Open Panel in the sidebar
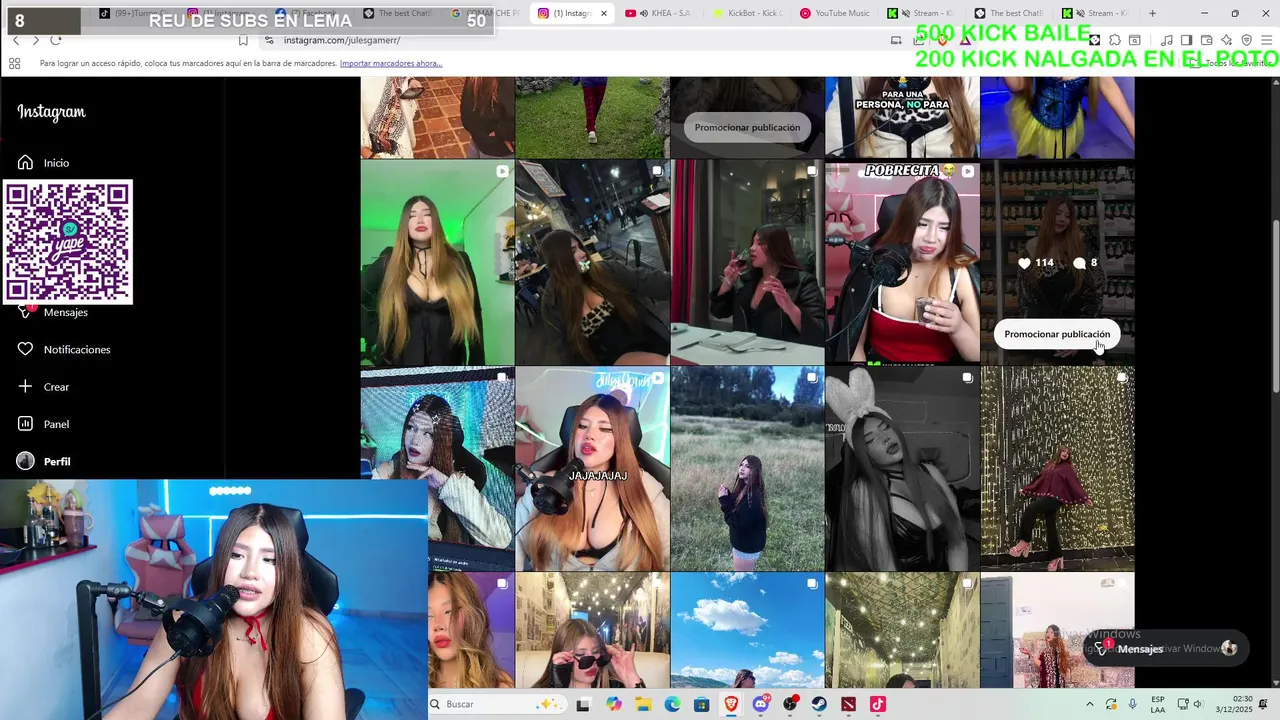 (57, 424)
